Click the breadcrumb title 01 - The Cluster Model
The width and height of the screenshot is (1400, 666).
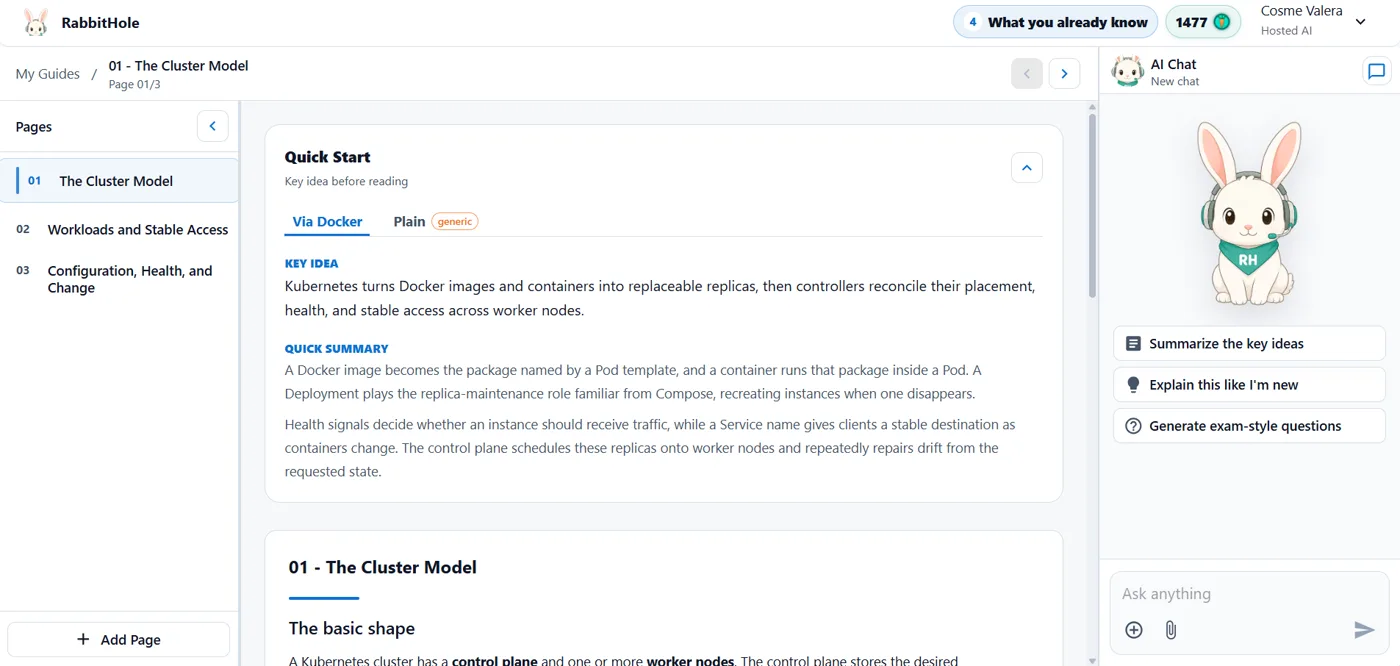(178, 66)
